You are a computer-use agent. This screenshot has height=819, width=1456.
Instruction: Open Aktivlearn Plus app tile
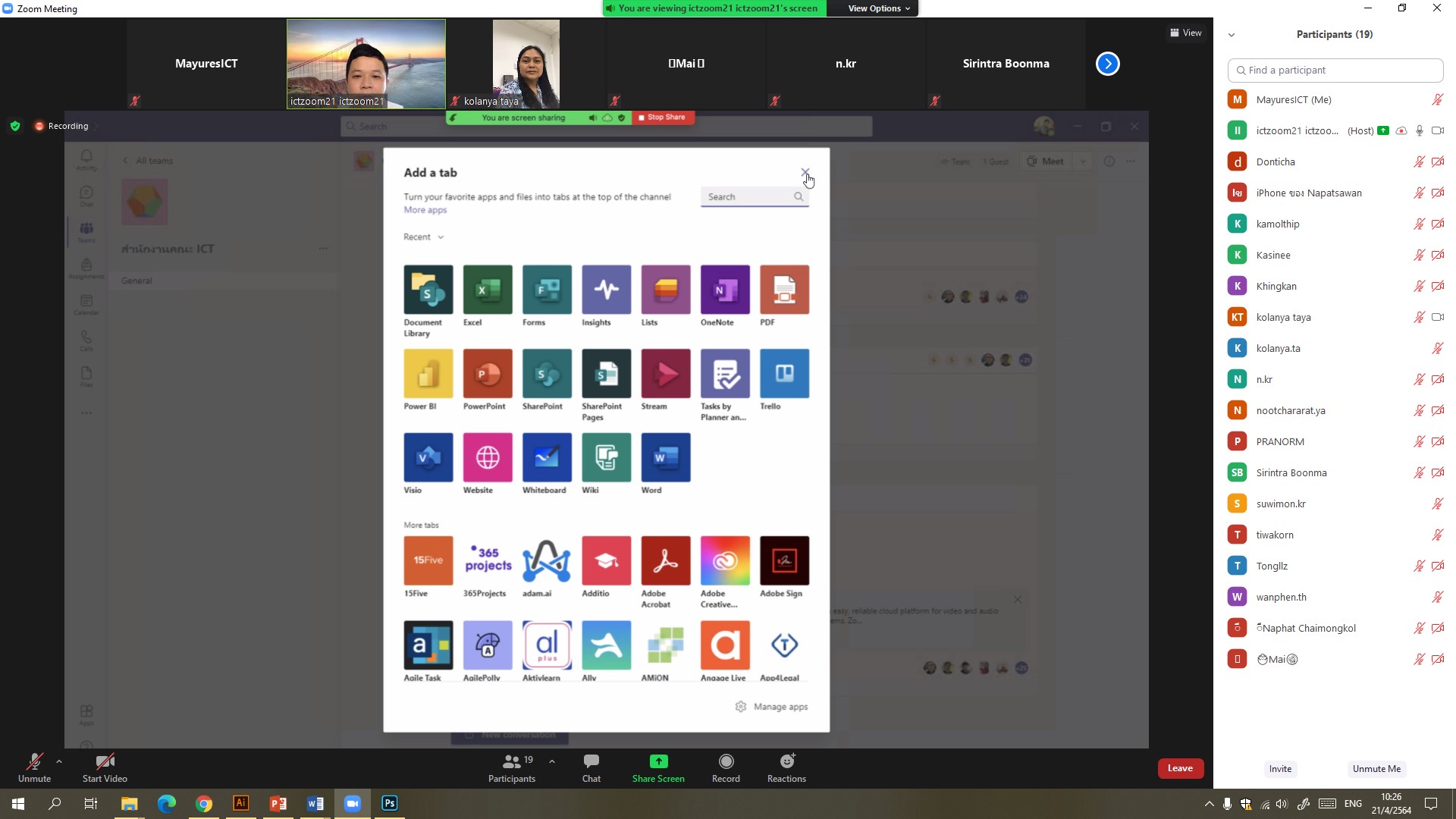pyautogui.click(x=547, y=645)
